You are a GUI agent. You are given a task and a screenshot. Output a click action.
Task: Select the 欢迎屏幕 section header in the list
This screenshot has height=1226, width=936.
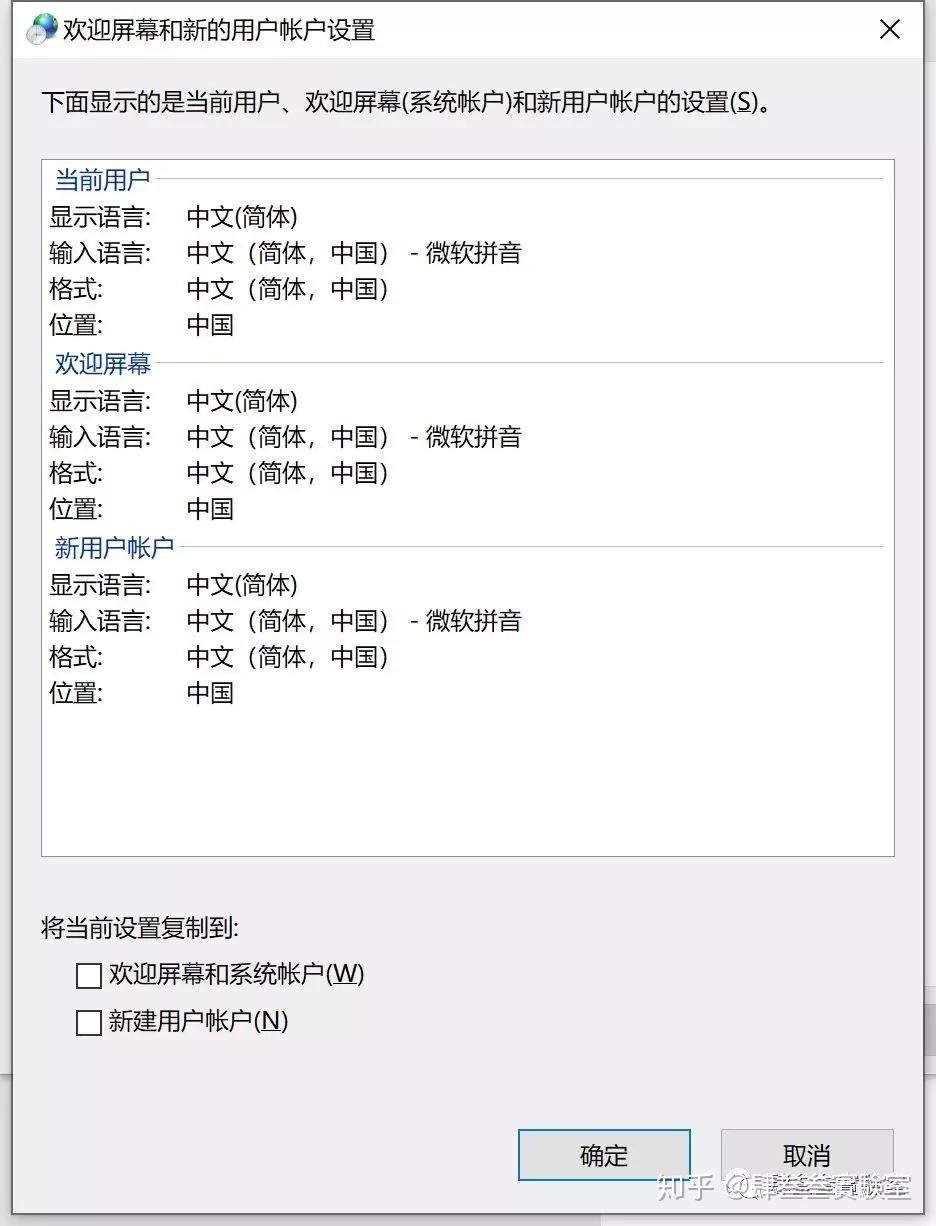pyautogui.click(x=102, y=364)
